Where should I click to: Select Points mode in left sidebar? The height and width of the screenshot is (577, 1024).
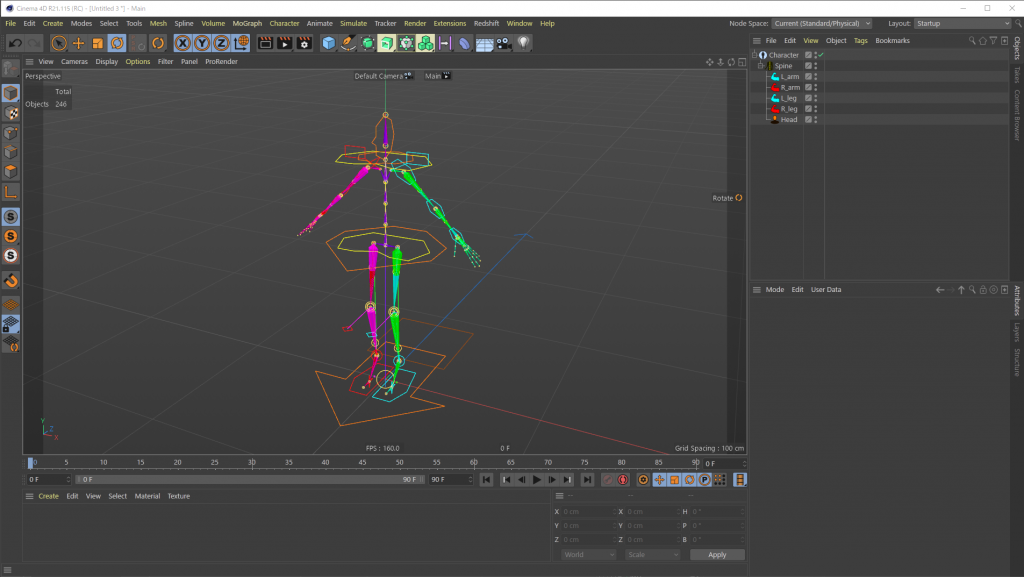[10, 133]
